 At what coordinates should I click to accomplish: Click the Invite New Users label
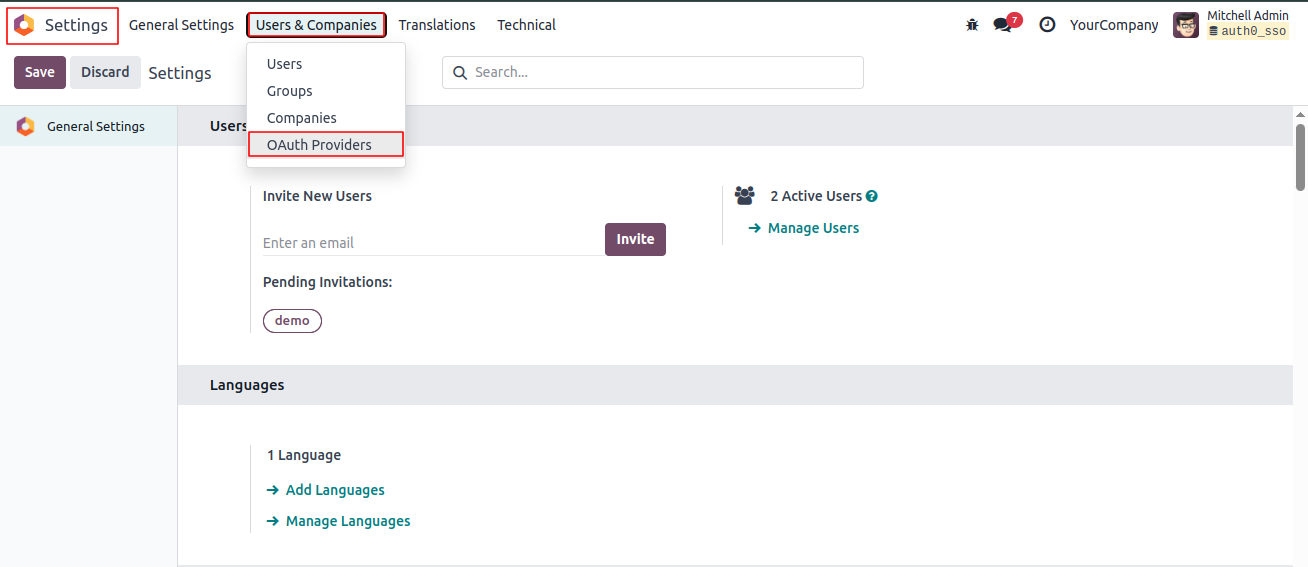317,196
